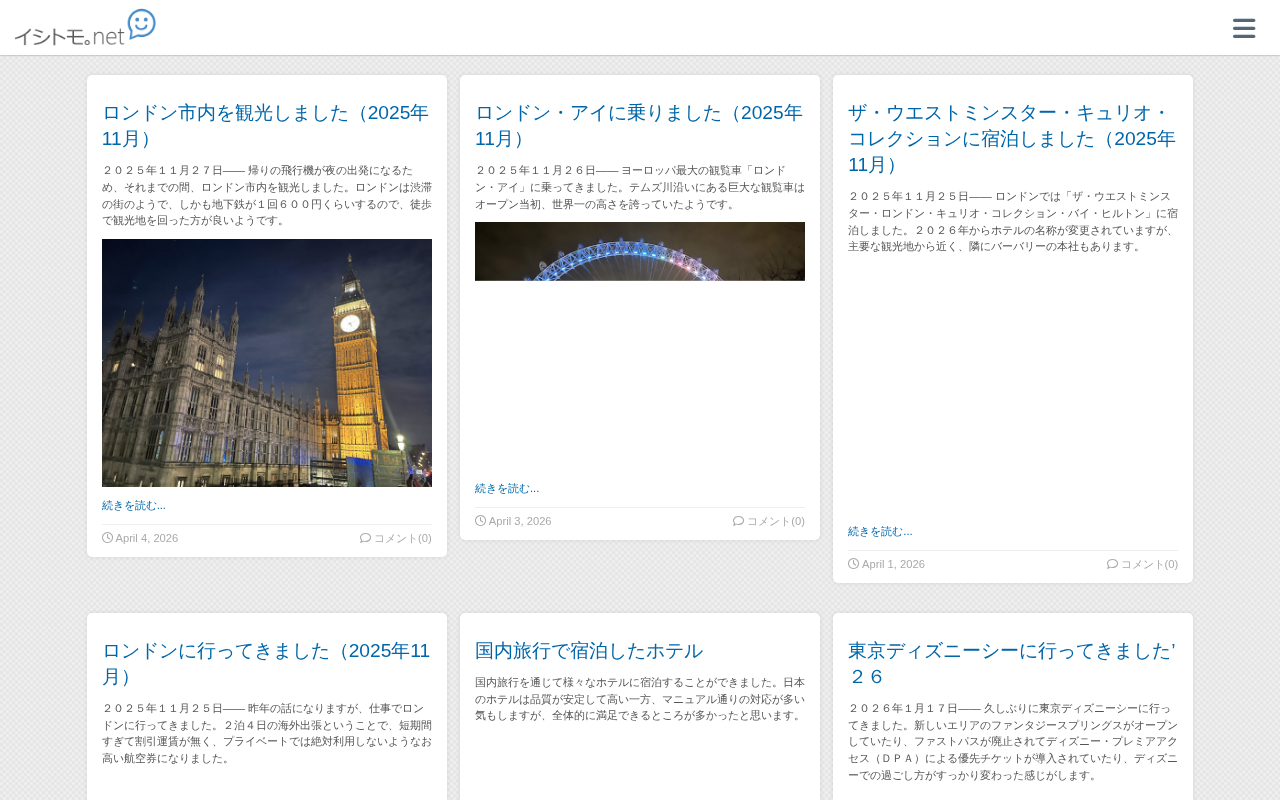
Task: Open post title ロンドン・アイに乗りました
Action: 639,125
